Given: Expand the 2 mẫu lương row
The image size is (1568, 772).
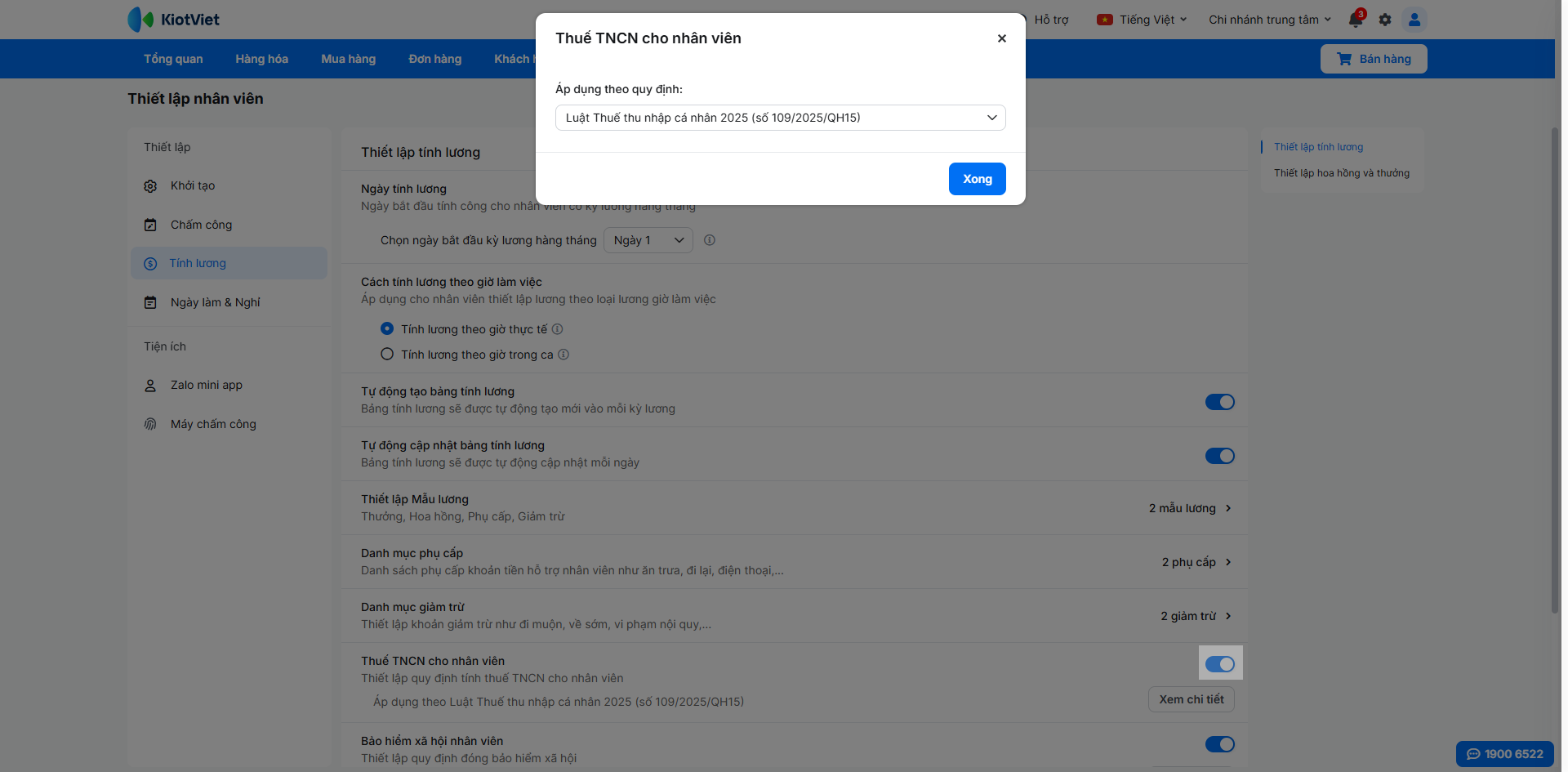Looking at the screenshot, I should click(1191, 508).
